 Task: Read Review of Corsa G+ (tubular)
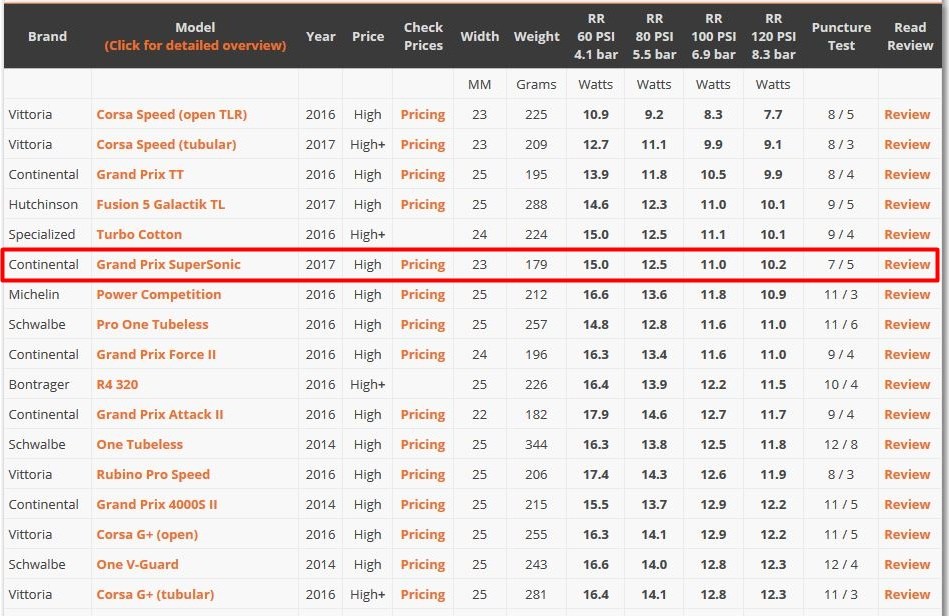[x=907, y=594]
